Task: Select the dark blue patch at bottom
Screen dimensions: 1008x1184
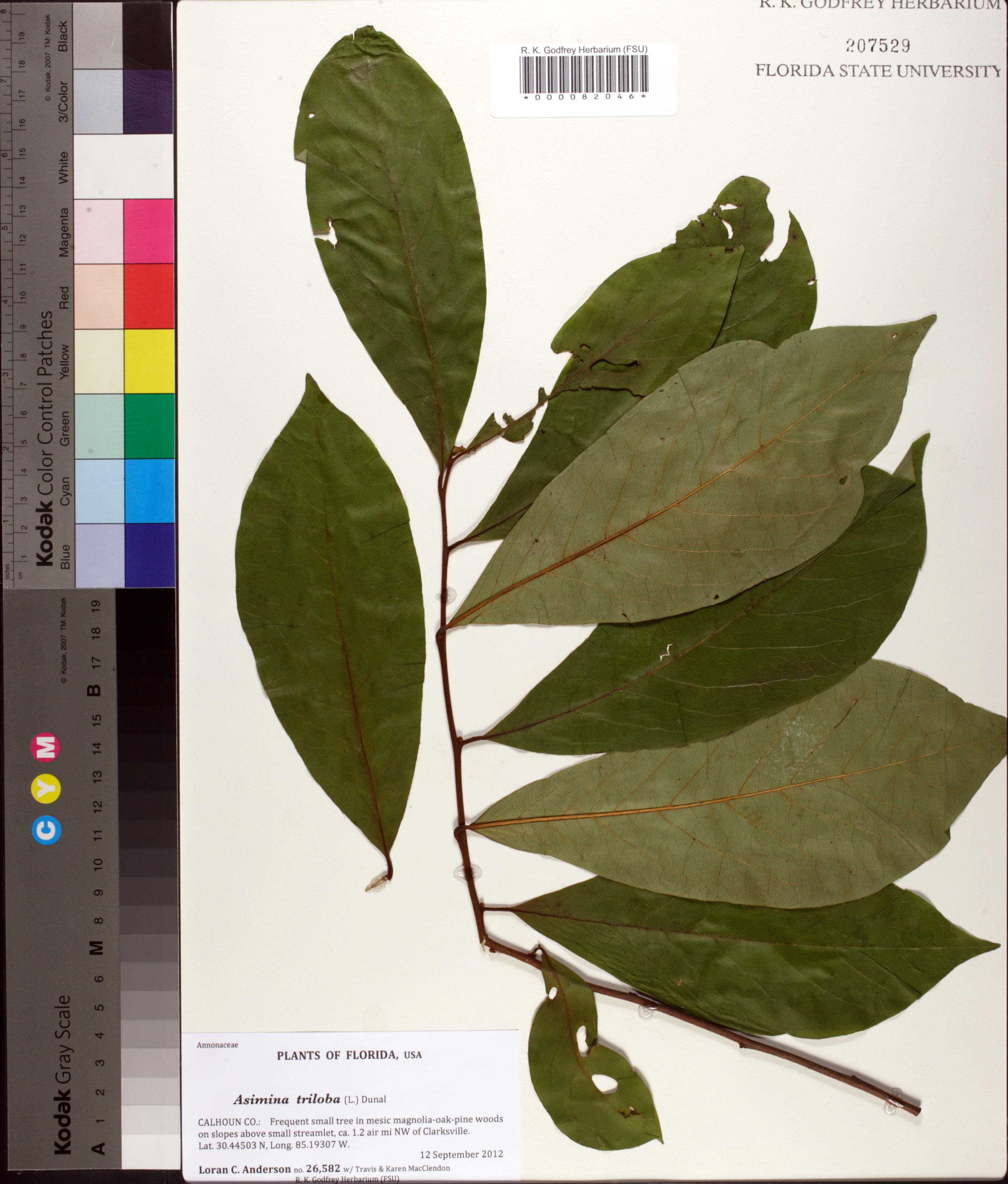Action: [149, 555]
